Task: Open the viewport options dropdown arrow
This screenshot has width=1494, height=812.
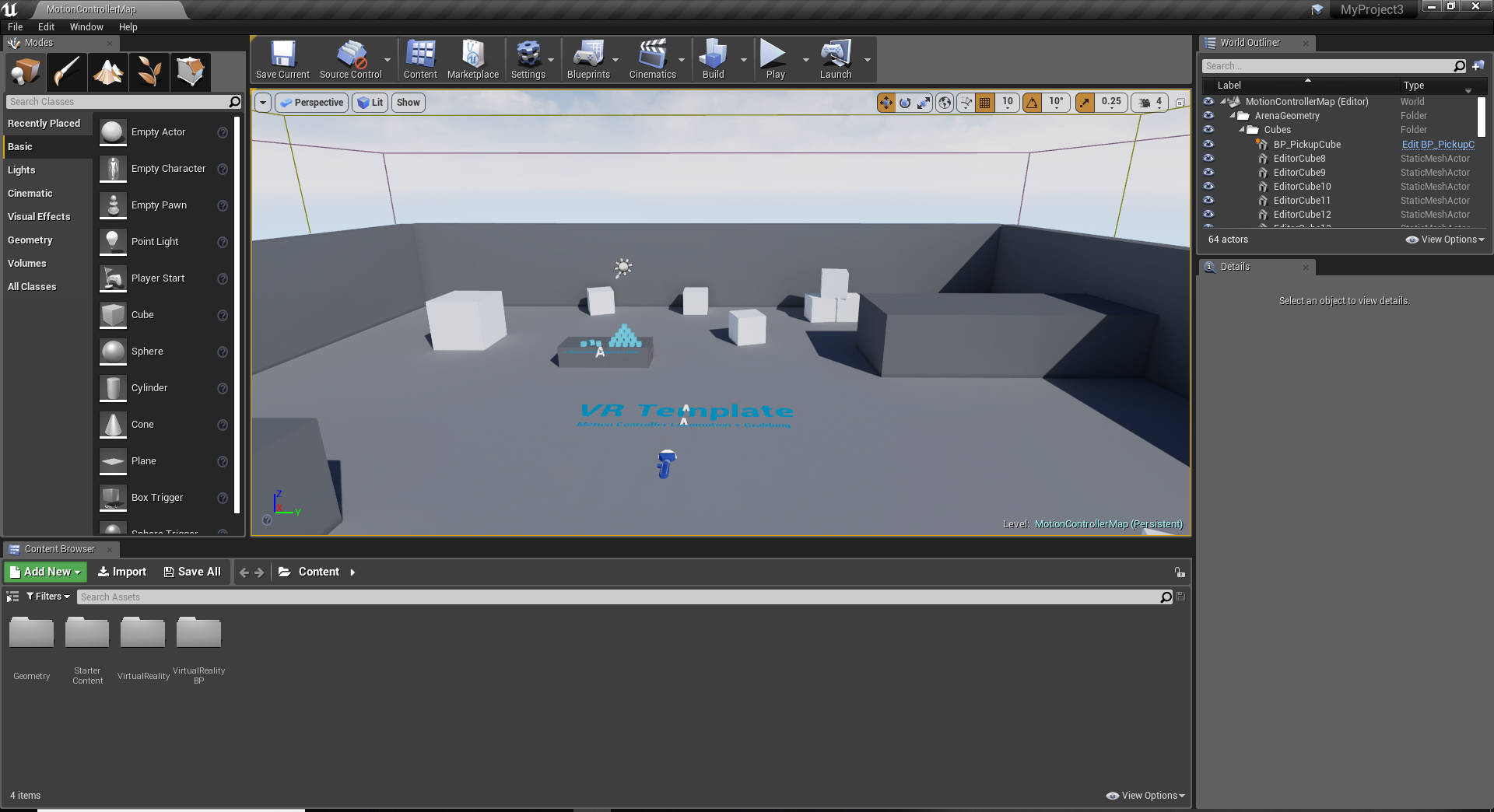Action: [x=263, y=103]
